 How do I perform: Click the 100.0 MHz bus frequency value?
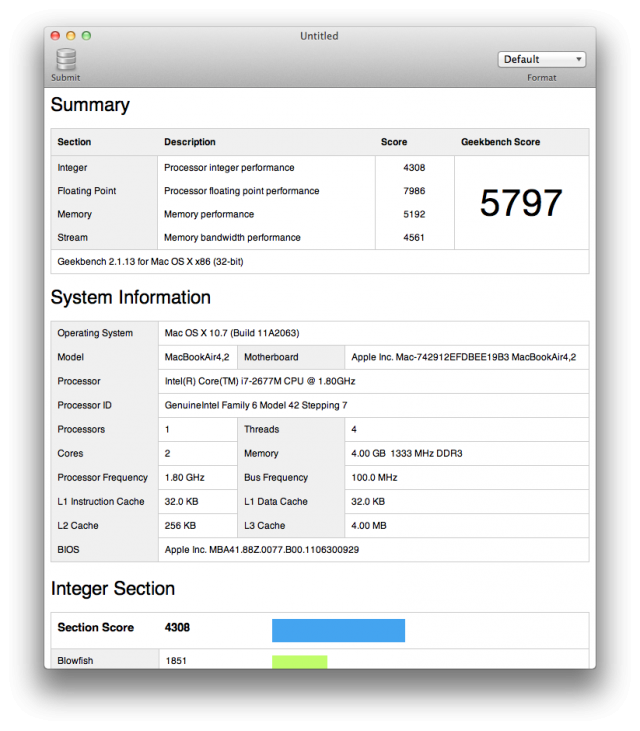click(x=374, y=477)
